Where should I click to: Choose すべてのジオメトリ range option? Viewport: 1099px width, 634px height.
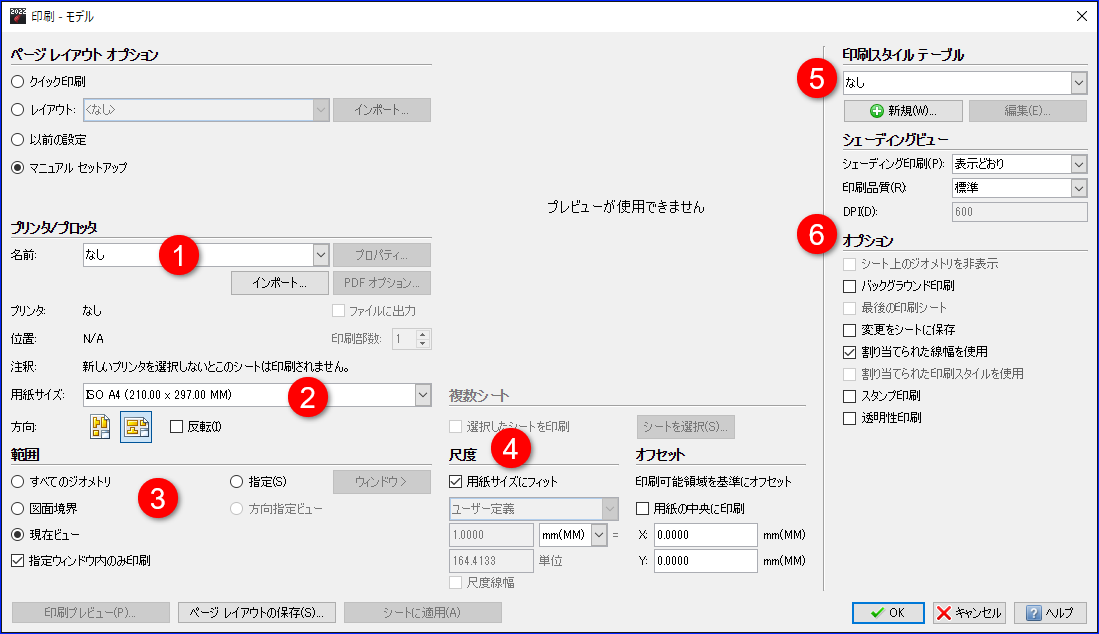(x=18, y=482)
